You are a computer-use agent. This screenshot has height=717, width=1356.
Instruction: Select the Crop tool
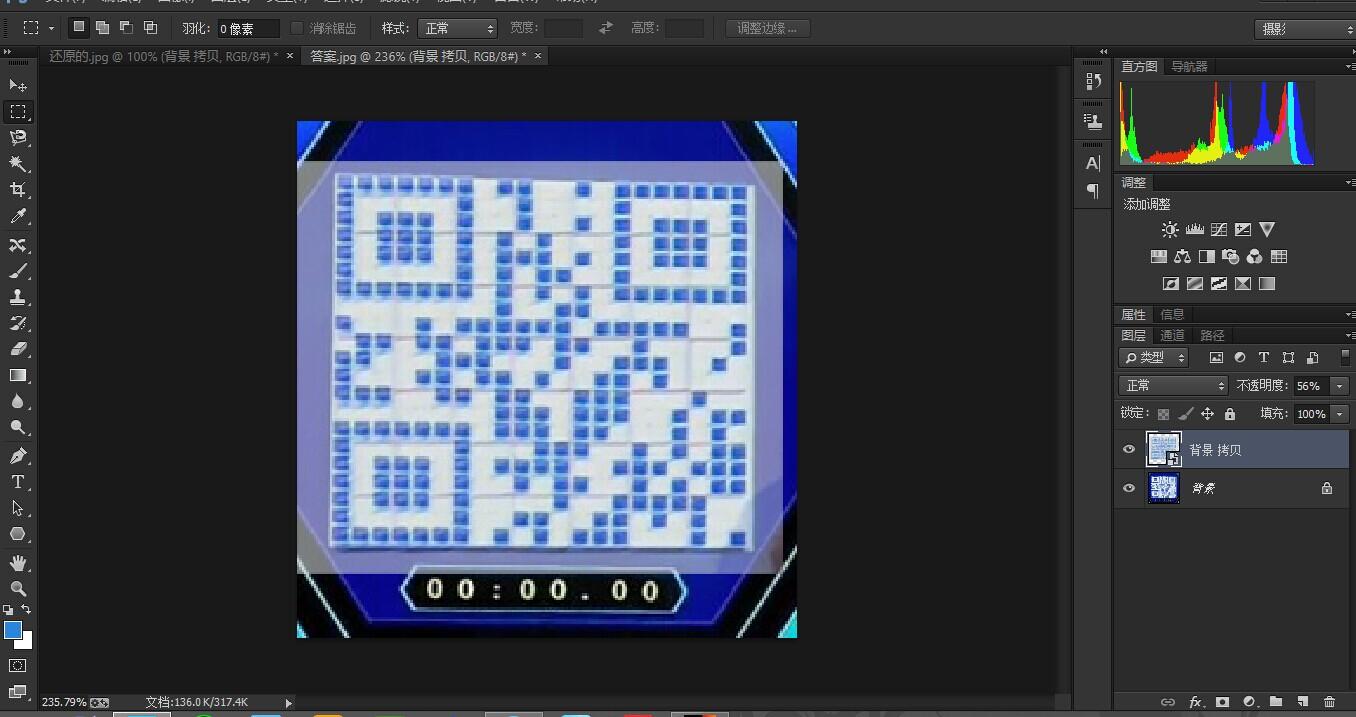pos(18,190)
